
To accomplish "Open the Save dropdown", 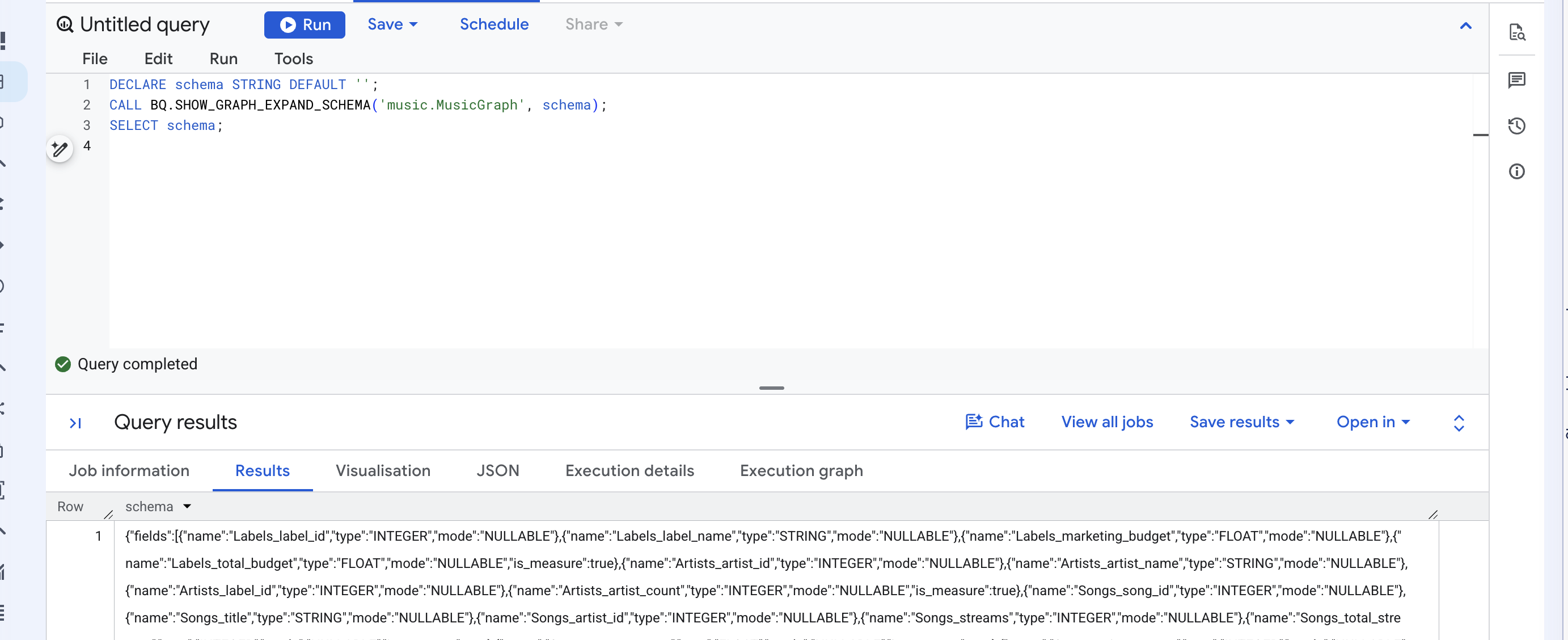I will tap(392, 24).
